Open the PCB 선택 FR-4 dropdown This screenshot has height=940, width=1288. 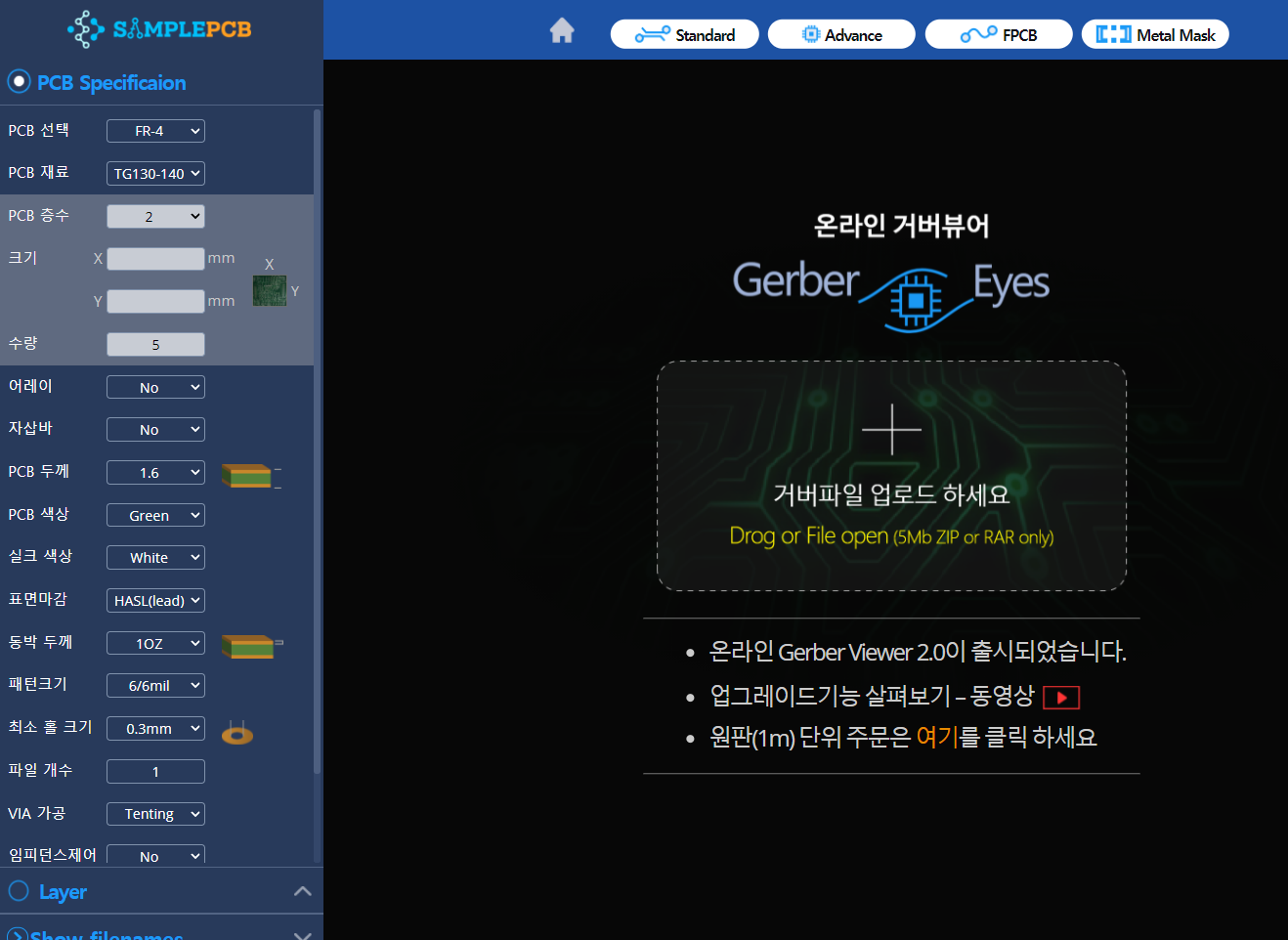click(x=155, y=131)
